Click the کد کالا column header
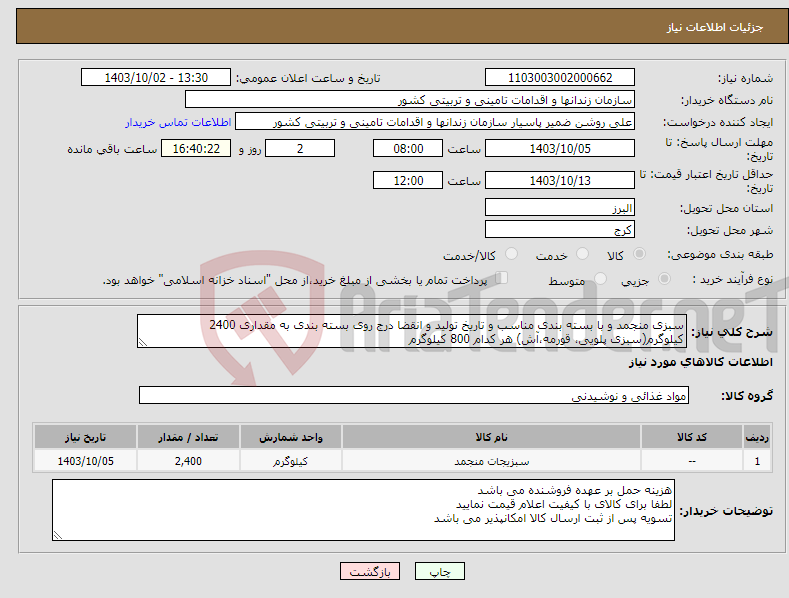789x598 pixels. [692, 437]
